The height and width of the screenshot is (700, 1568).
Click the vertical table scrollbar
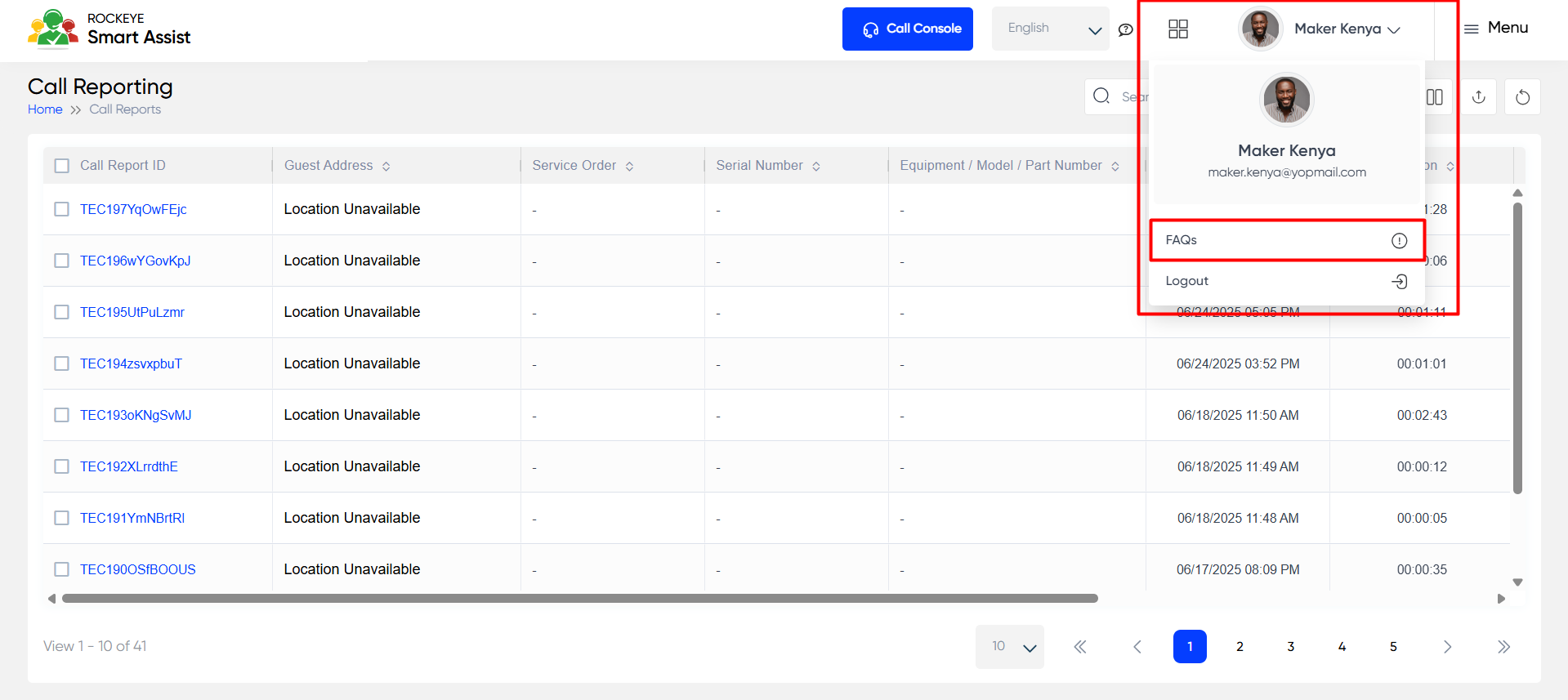click(1517, 348)
